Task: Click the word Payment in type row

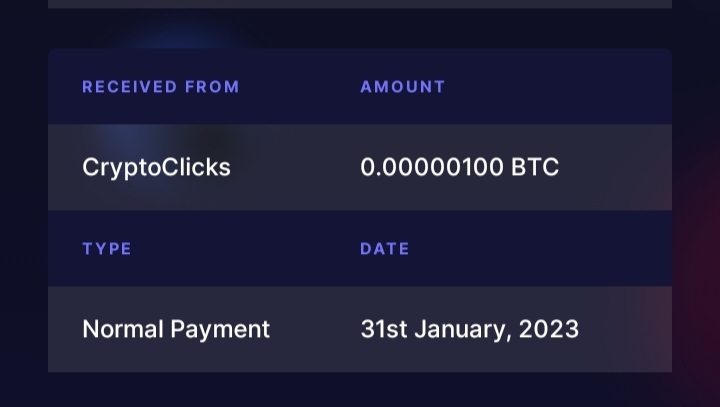Action: point(220,330)
